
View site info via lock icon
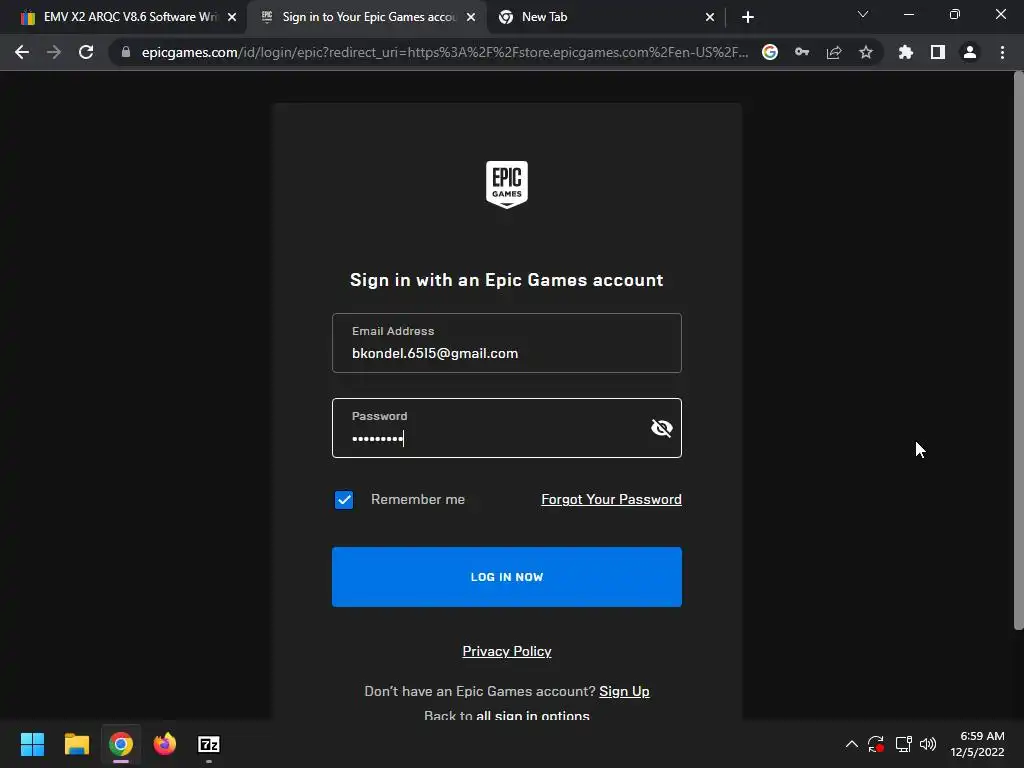pyautogui.click(x=126, y=52)
